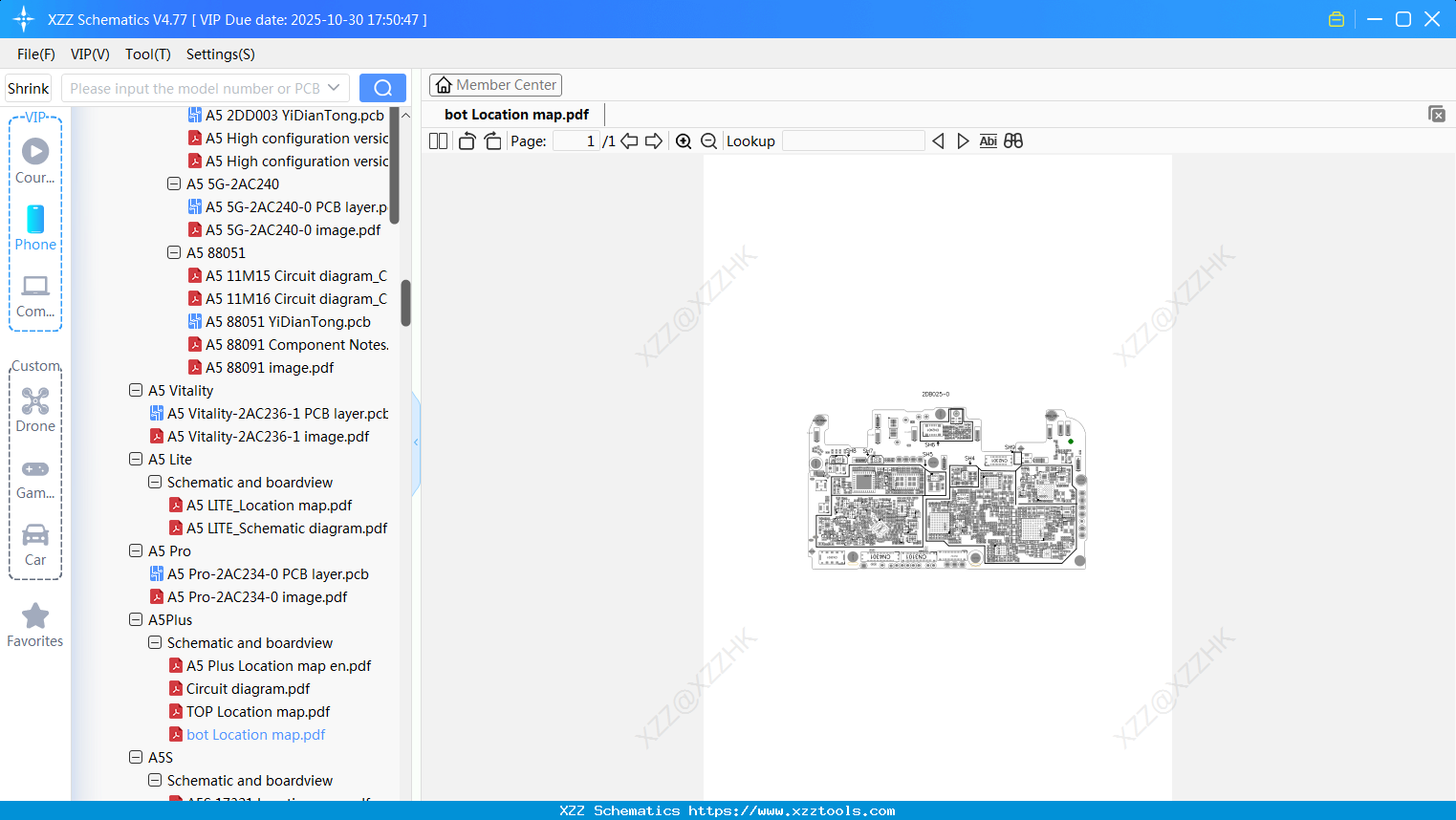Image resolution: width=1456 pixels, height=820 pixels.
Task: Collapse the A5S tree node
Action: [136, 757]
